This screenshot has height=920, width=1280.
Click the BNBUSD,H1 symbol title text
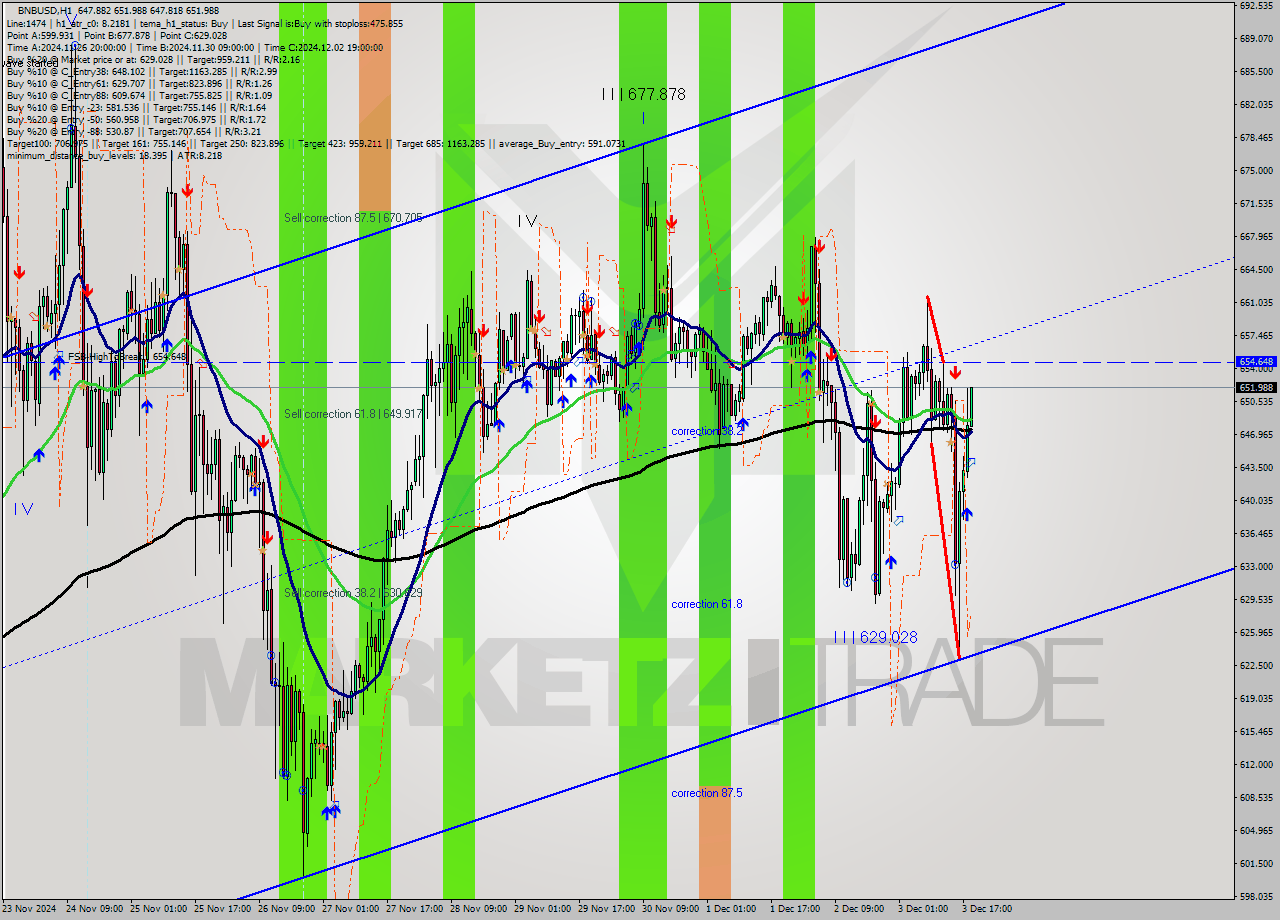point(45,10)
